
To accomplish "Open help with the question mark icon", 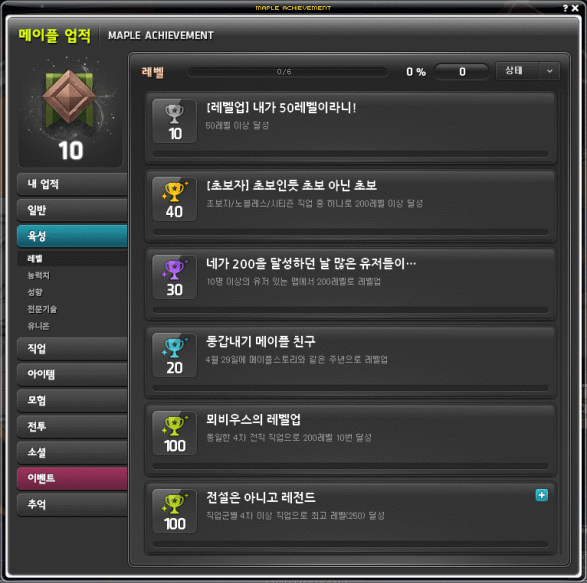I will pos(565,8).
